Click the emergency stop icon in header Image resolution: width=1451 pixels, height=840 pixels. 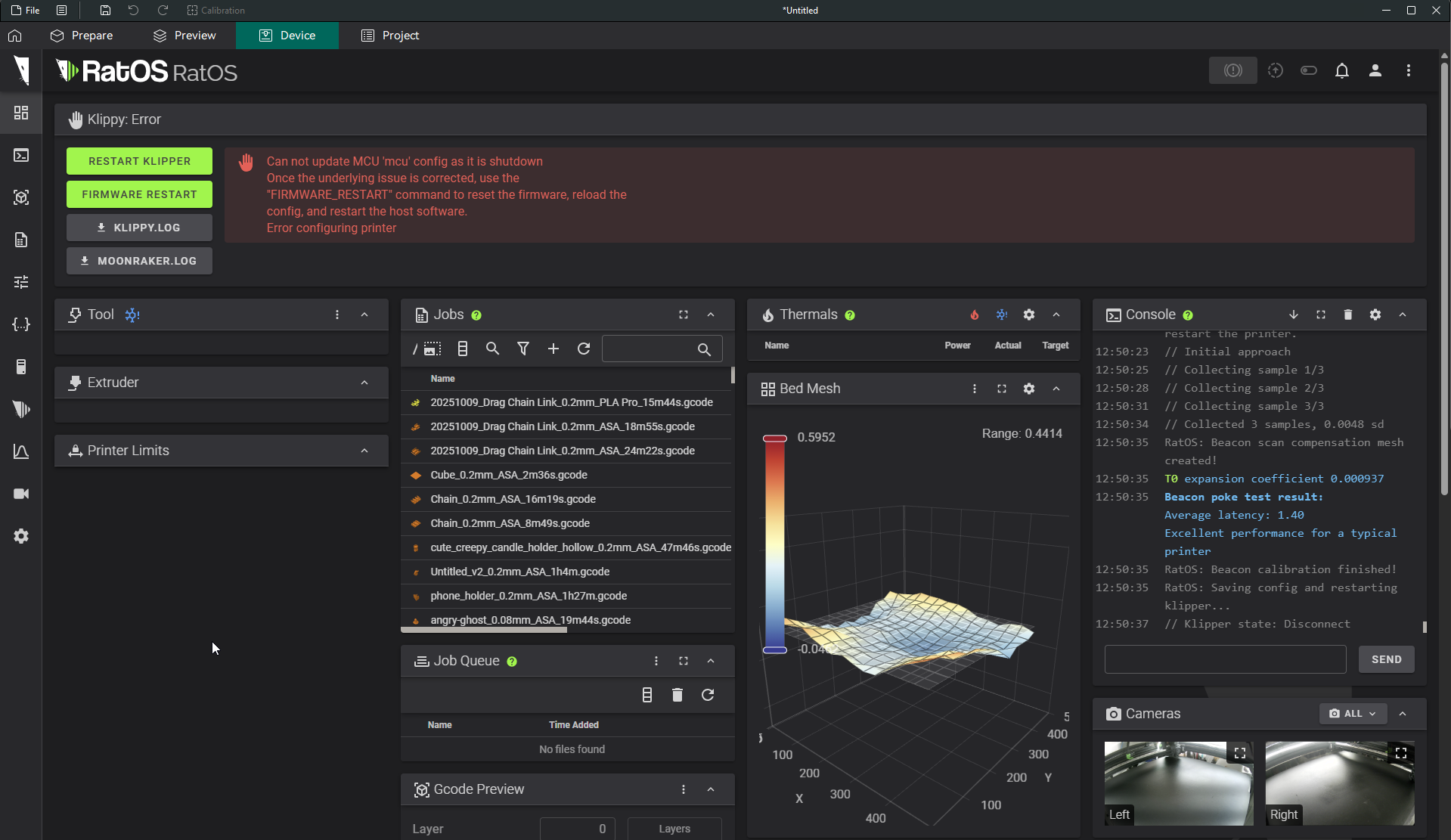(1232, 70)
